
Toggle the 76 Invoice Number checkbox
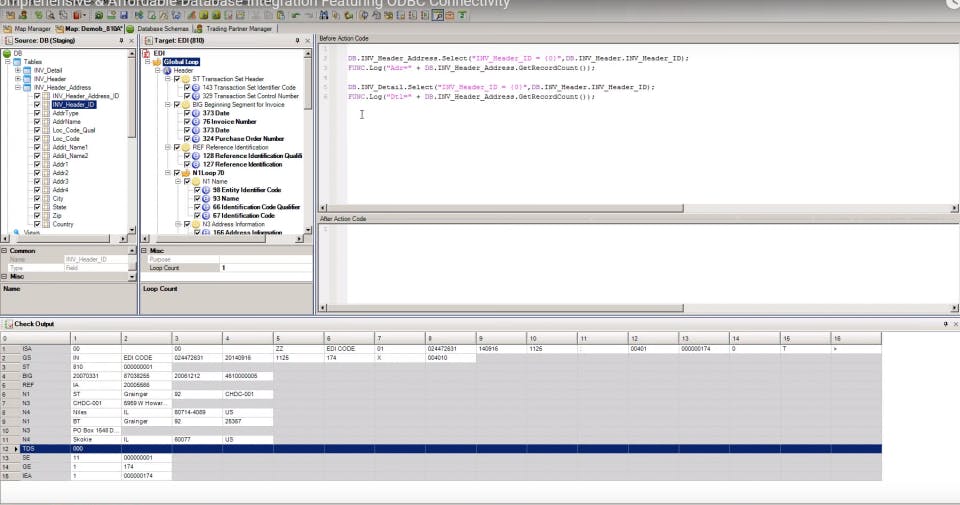click(187, 121)
